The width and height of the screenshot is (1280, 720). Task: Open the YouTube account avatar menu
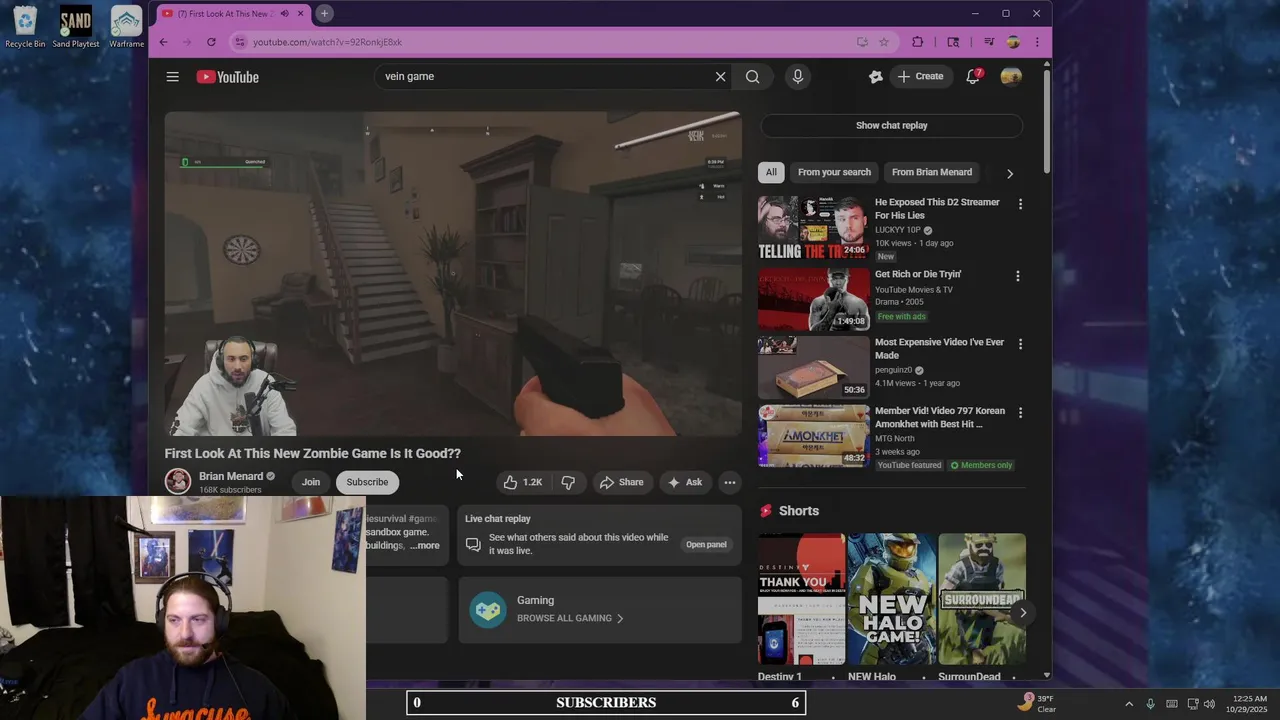pos(1011,76)
